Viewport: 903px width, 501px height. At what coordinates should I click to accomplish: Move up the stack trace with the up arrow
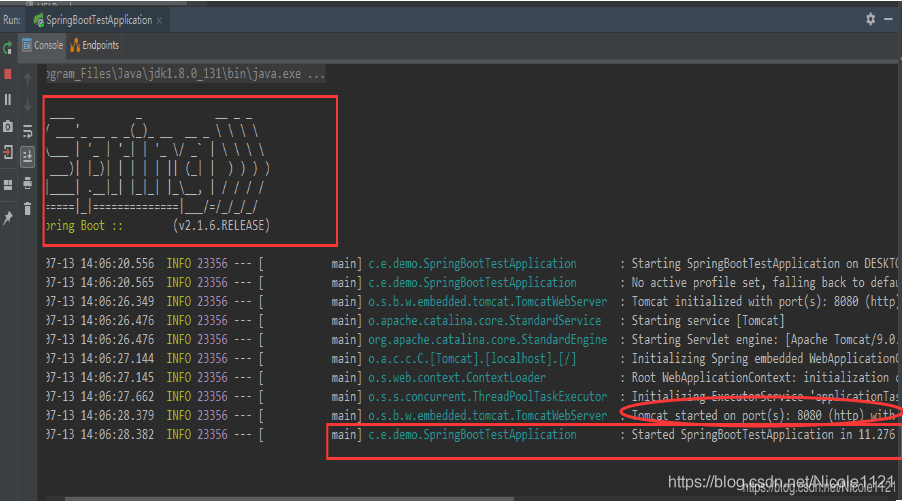pos(27,79)
